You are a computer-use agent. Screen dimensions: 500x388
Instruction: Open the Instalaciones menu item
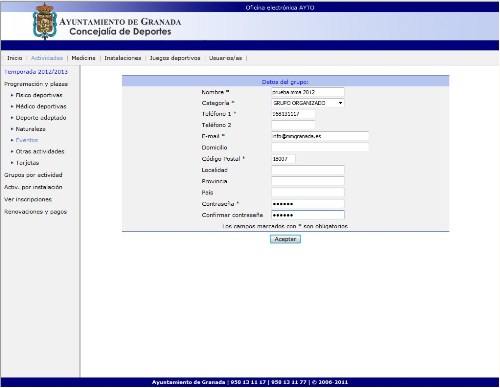123,58
